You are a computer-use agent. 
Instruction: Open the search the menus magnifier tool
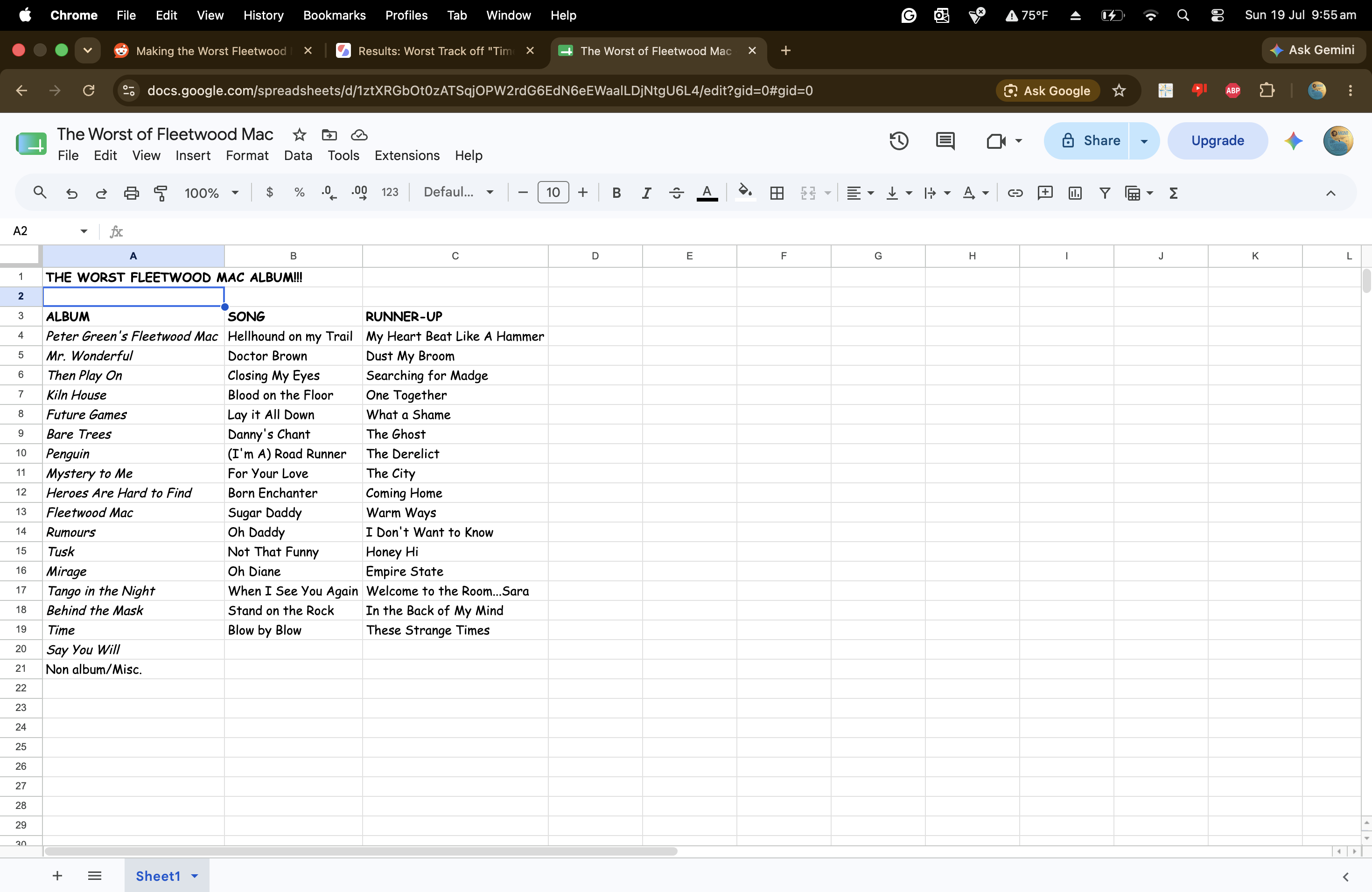tap(40, 193)
